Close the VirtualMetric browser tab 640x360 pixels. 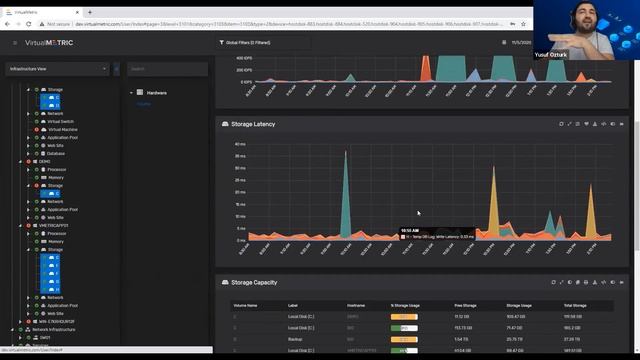(x=78, y=13)
